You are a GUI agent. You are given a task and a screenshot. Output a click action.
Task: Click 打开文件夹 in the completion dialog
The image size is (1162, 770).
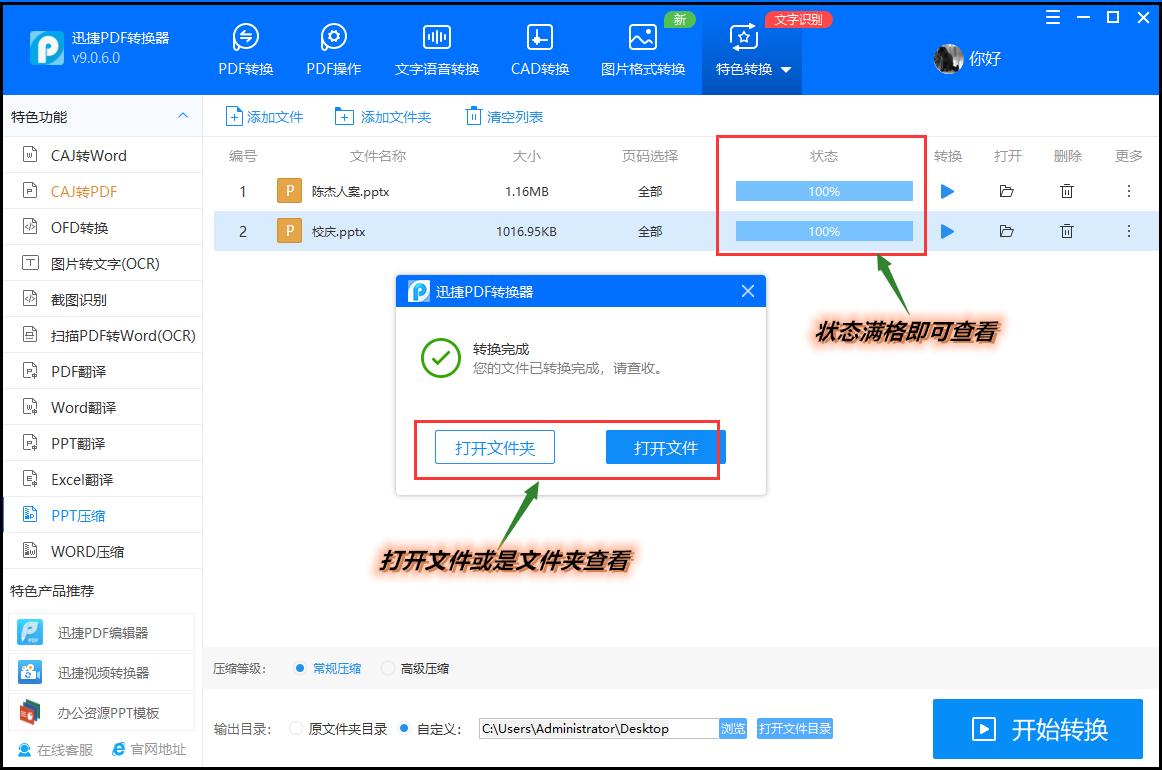(494, 447)
